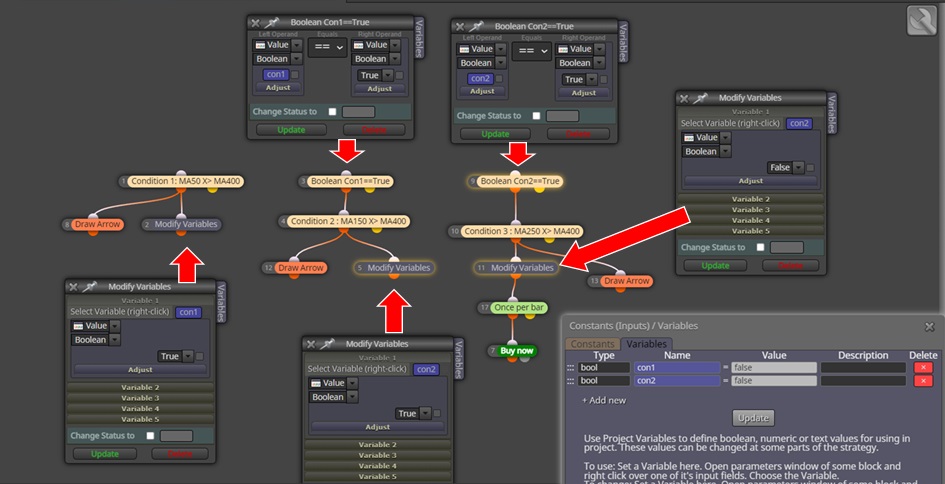Tick checkbox beside False in con2 Modify panel

pos(811,168)
